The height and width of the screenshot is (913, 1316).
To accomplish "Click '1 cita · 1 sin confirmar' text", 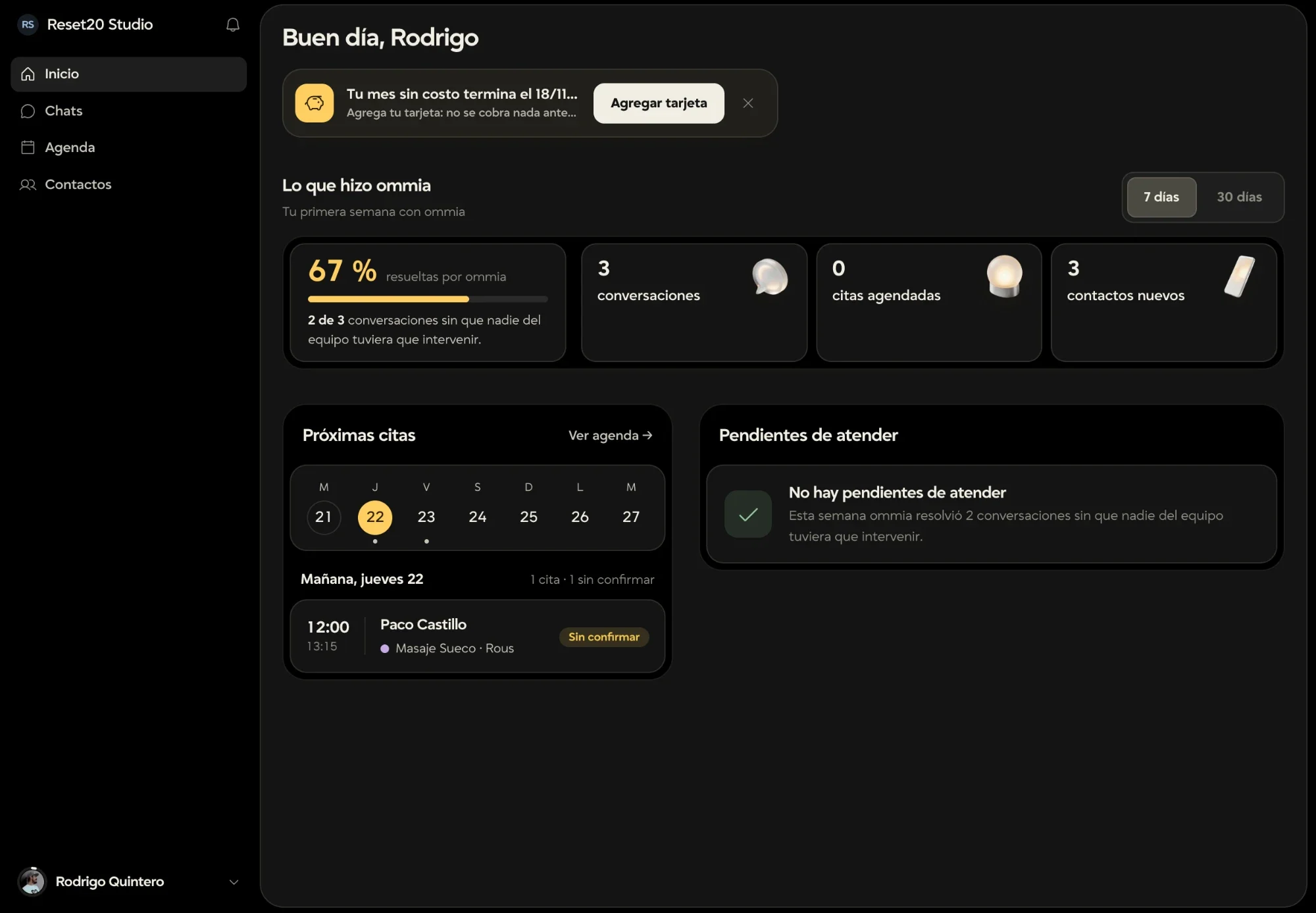I will pyautogui.click(x=592, y=580).
